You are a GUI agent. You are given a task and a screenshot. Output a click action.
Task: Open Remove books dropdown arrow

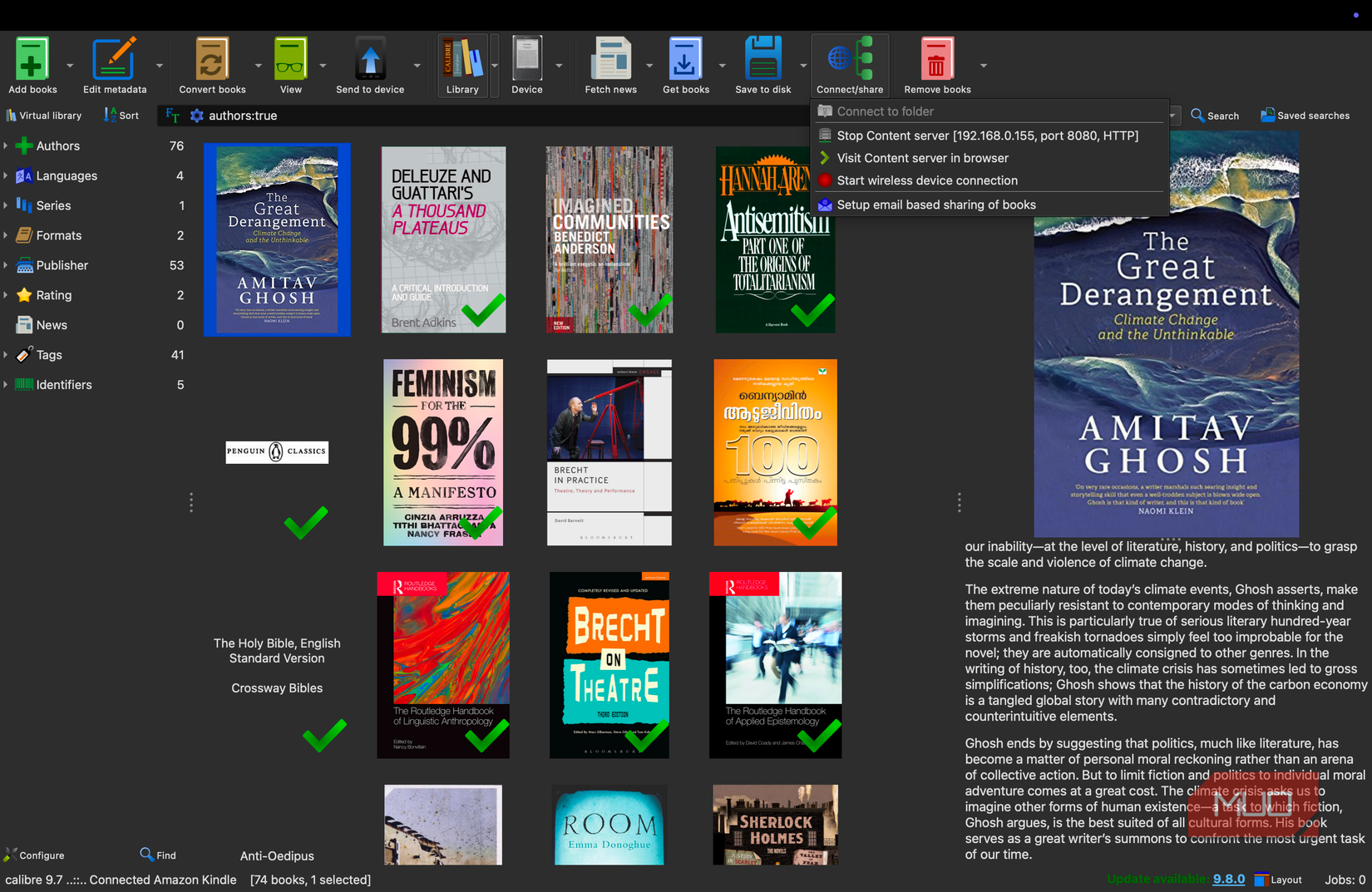coord(984,66)
